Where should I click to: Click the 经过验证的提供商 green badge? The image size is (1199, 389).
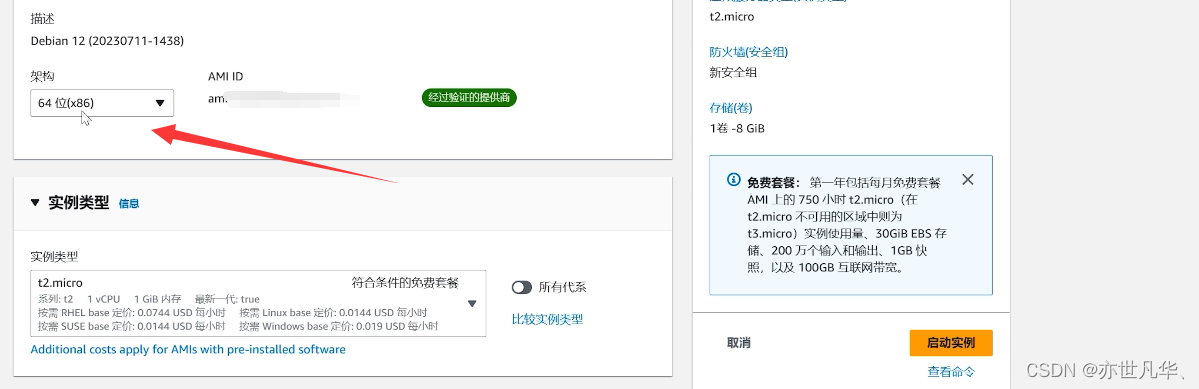point(470,98)
